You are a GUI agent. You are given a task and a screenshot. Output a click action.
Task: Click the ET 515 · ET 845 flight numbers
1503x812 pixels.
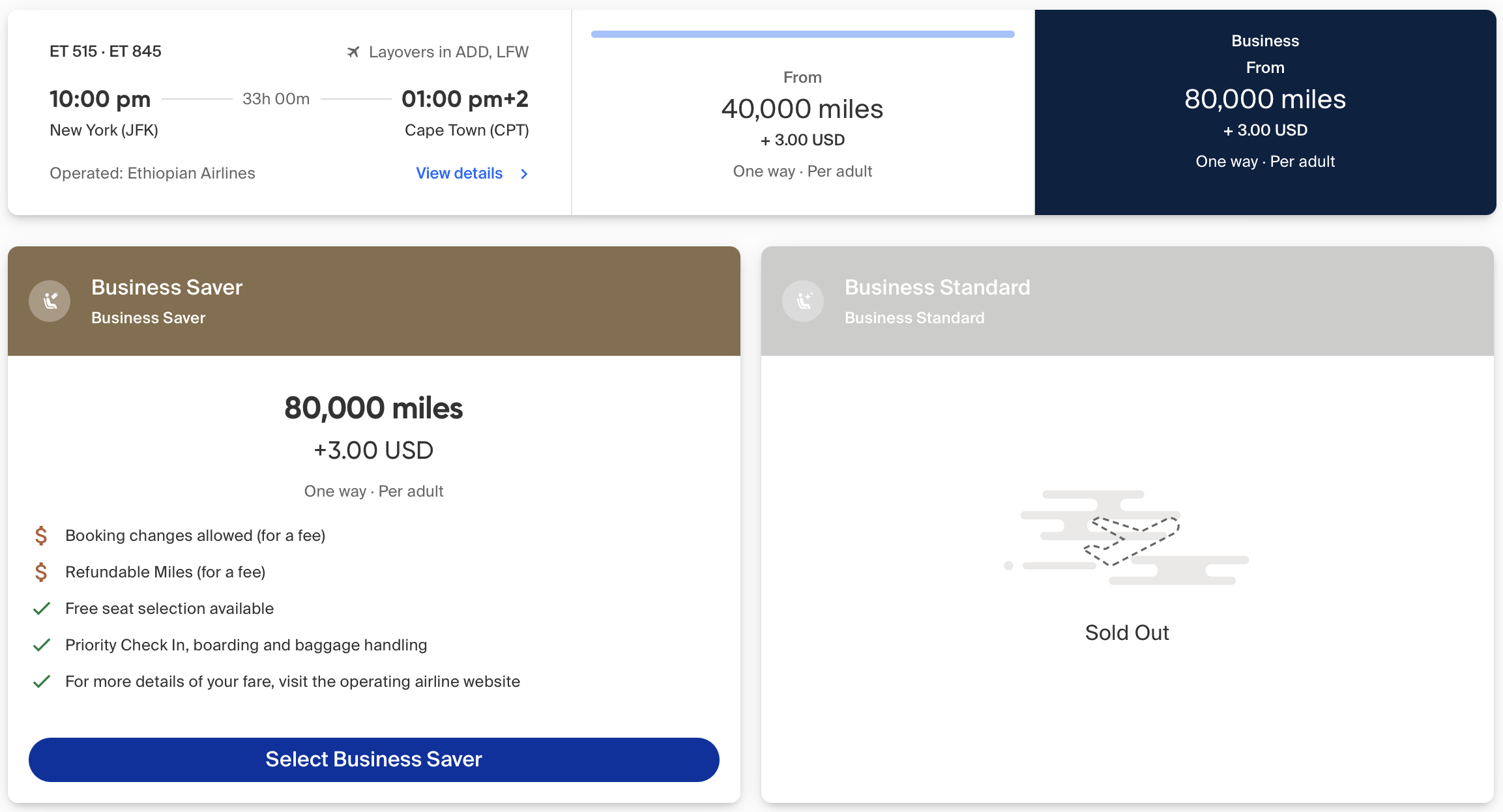105,51
